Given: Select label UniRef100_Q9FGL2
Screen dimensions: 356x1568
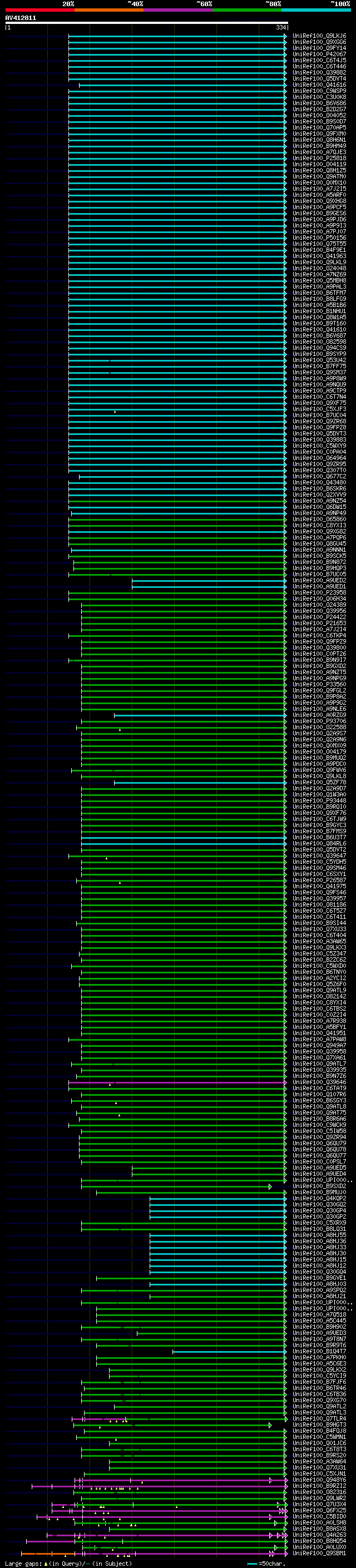Looking at the screenshot, I should pos(319,691).
